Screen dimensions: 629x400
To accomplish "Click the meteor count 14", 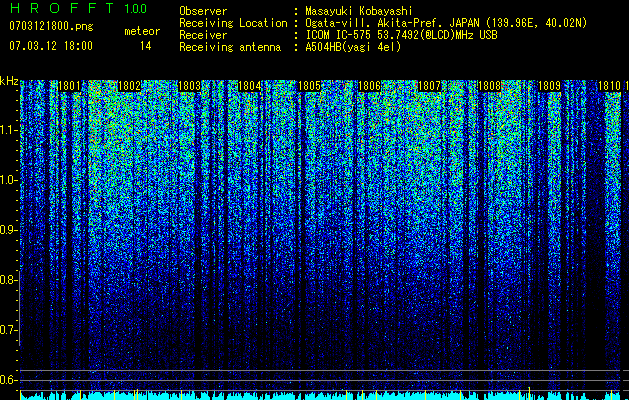I will [146, 46].
